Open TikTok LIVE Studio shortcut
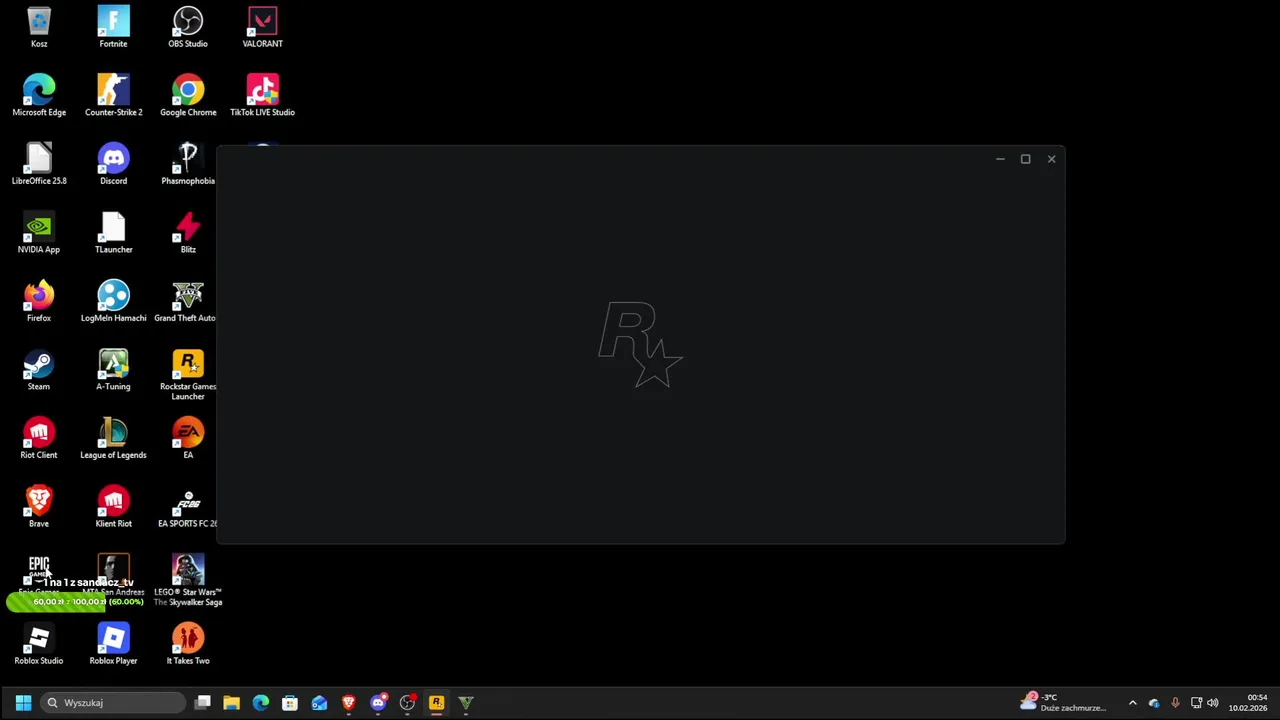This screenshot has height=720, width=1280. (262, 95)
